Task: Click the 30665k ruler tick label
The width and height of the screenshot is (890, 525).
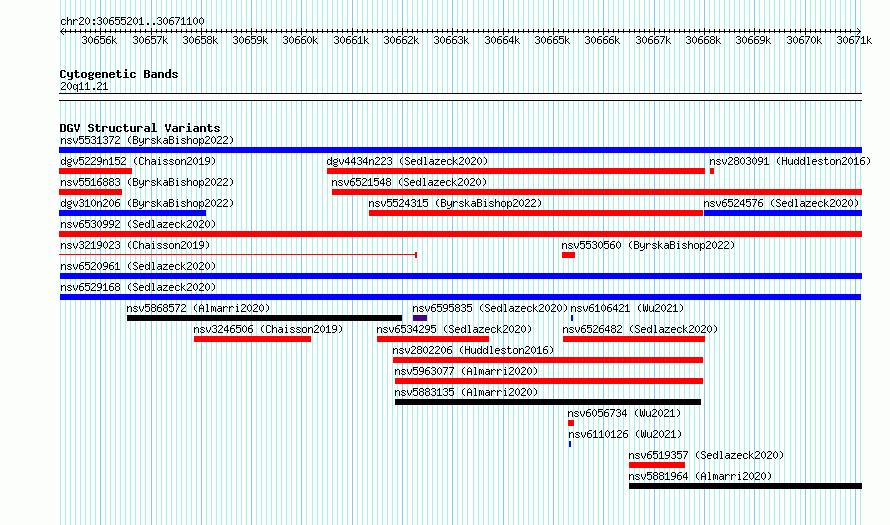Action: tap(552, 40)
